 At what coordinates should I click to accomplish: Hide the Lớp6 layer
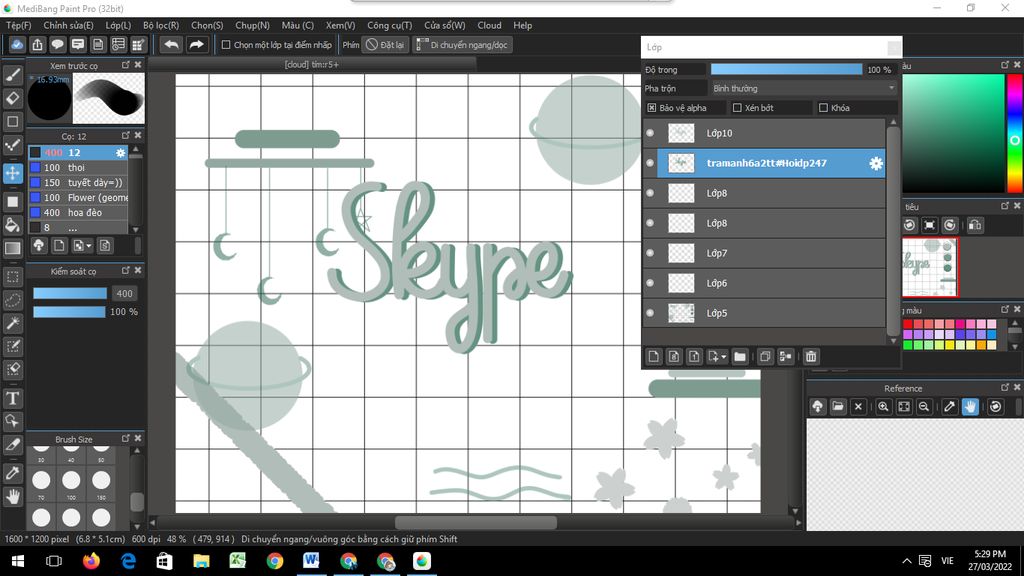650,283
